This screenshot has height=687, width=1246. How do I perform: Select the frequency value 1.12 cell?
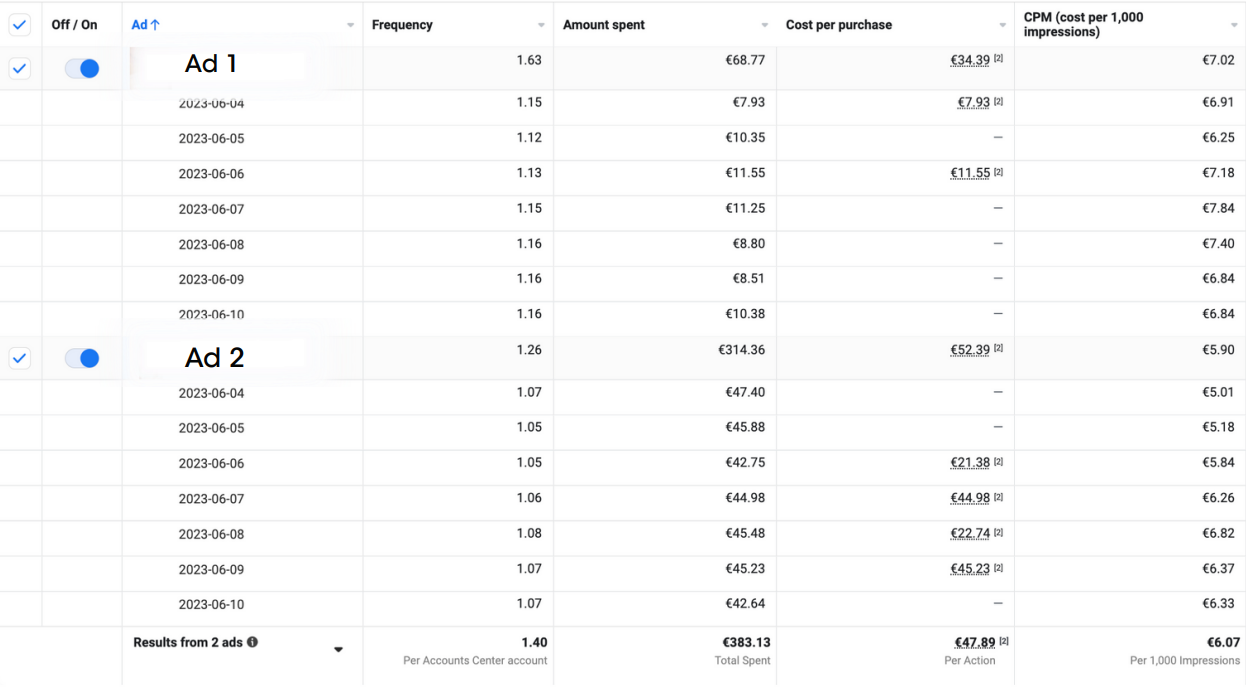click(529, 137)
